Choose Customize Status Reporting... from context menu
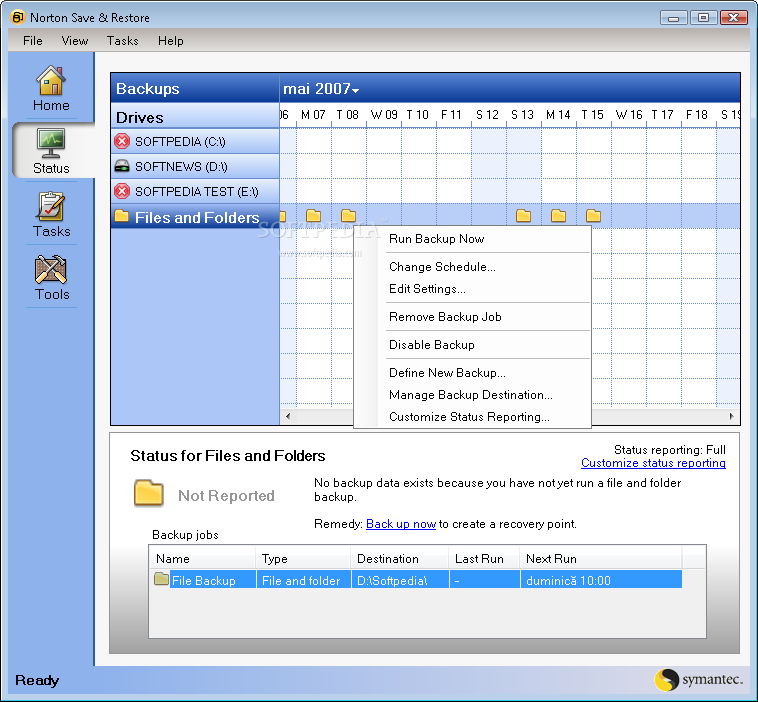 (x=472, y=417)
